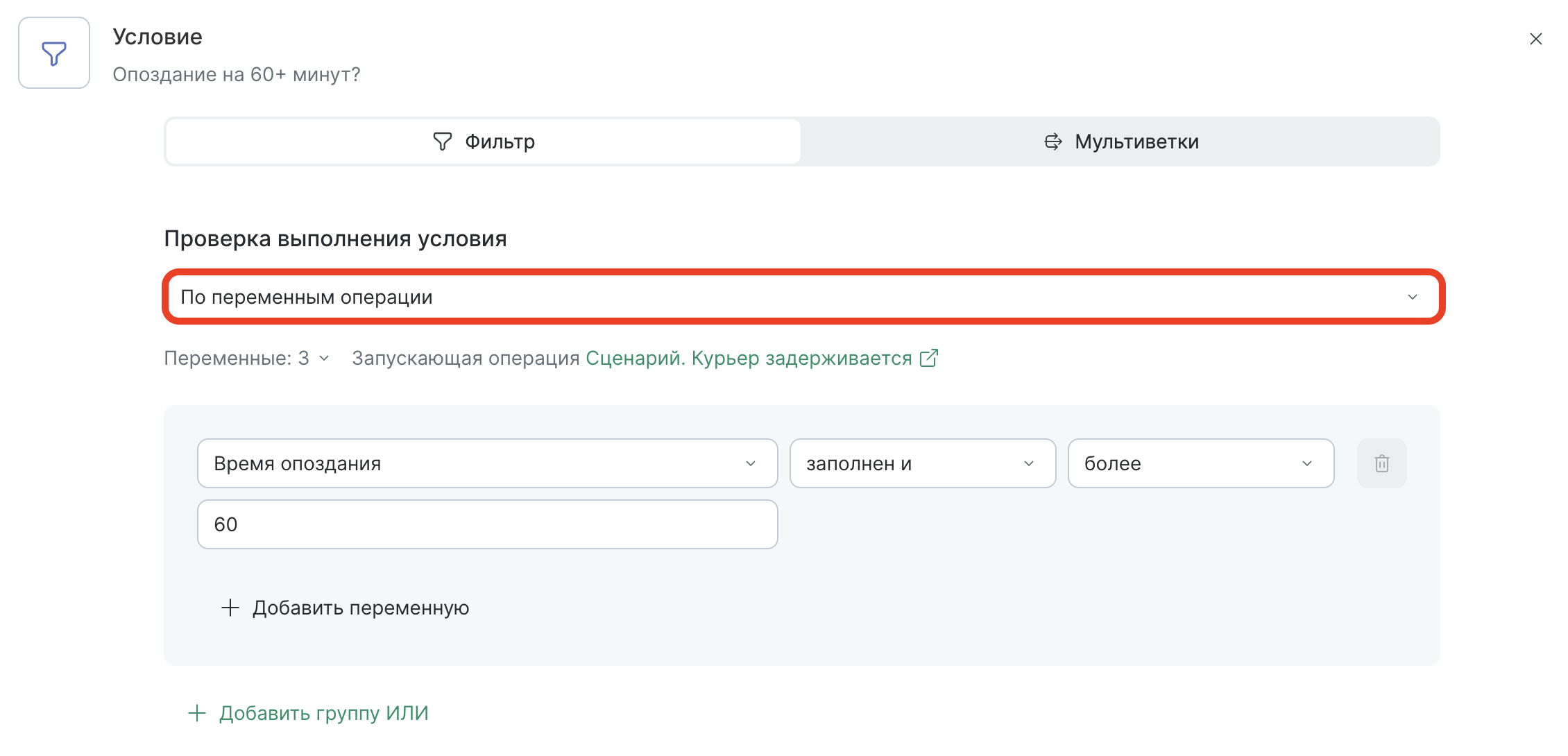The image size is (1568, 756).
Task: Open the заполнен и dropdown
Action: tap(923, 463)
